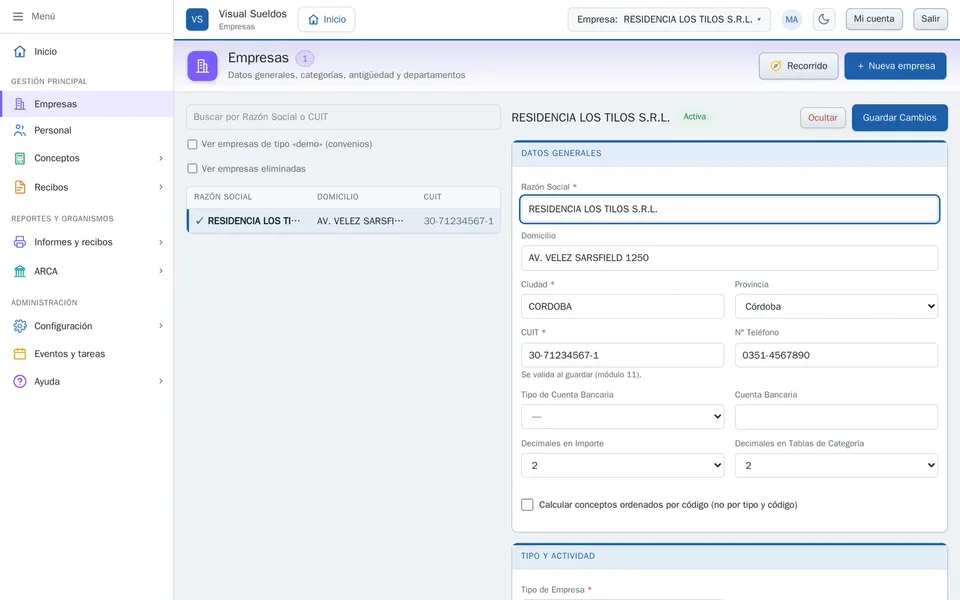Image resolution: width=960 pixels, height=600 pixels.
Task: Click the Guardar Cambios button
Action: [899, 118]
